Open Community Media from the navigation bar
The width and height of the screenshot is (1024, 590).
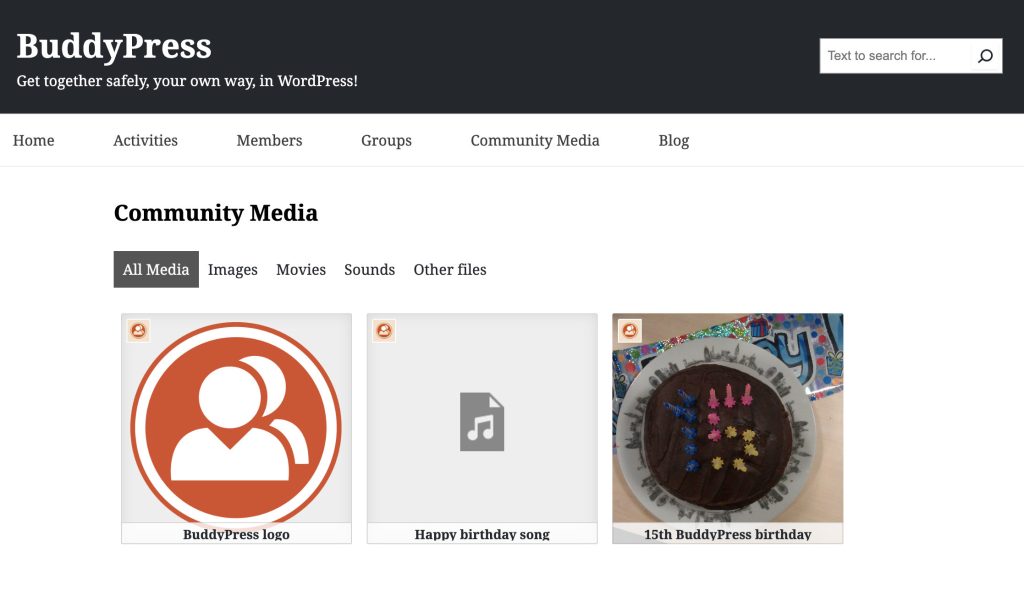[535, 140]
